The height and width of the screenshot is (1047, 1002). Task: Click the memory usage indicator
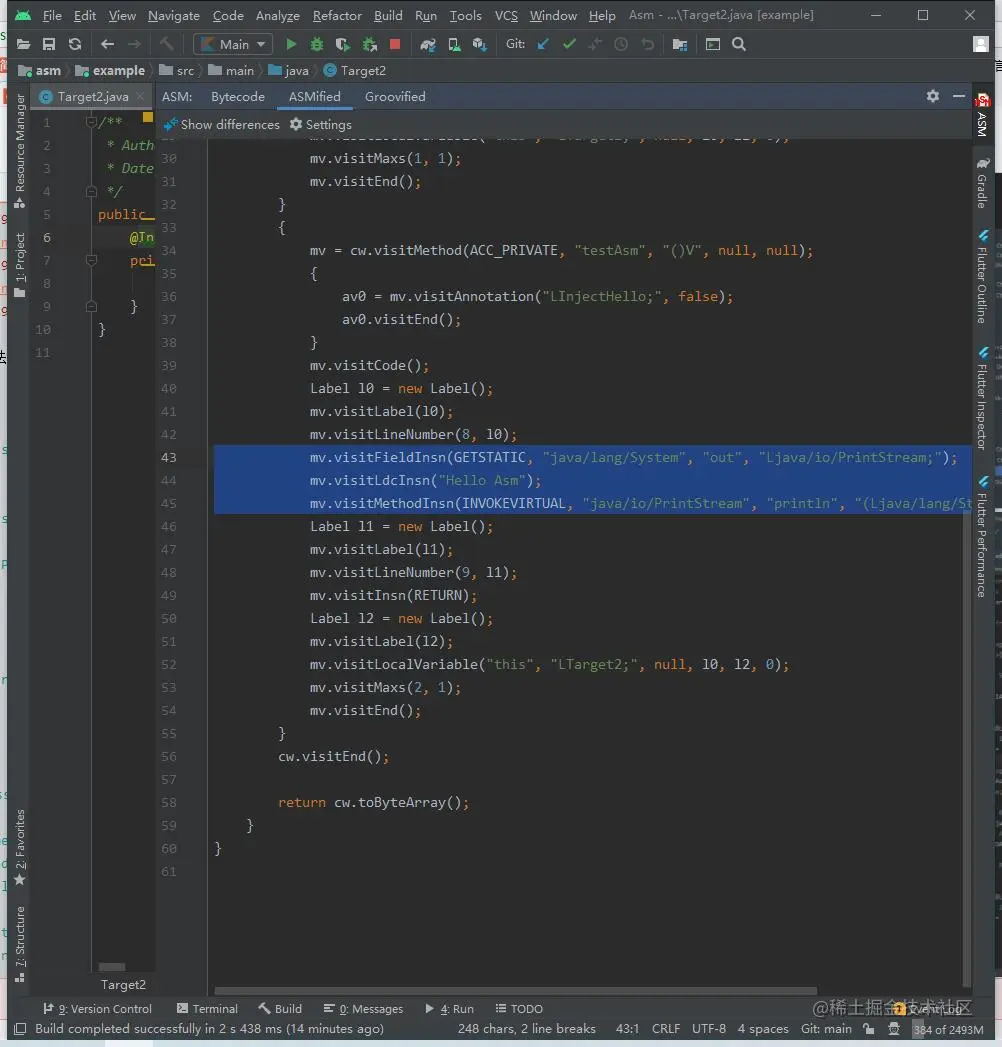tap(948, 1030)
